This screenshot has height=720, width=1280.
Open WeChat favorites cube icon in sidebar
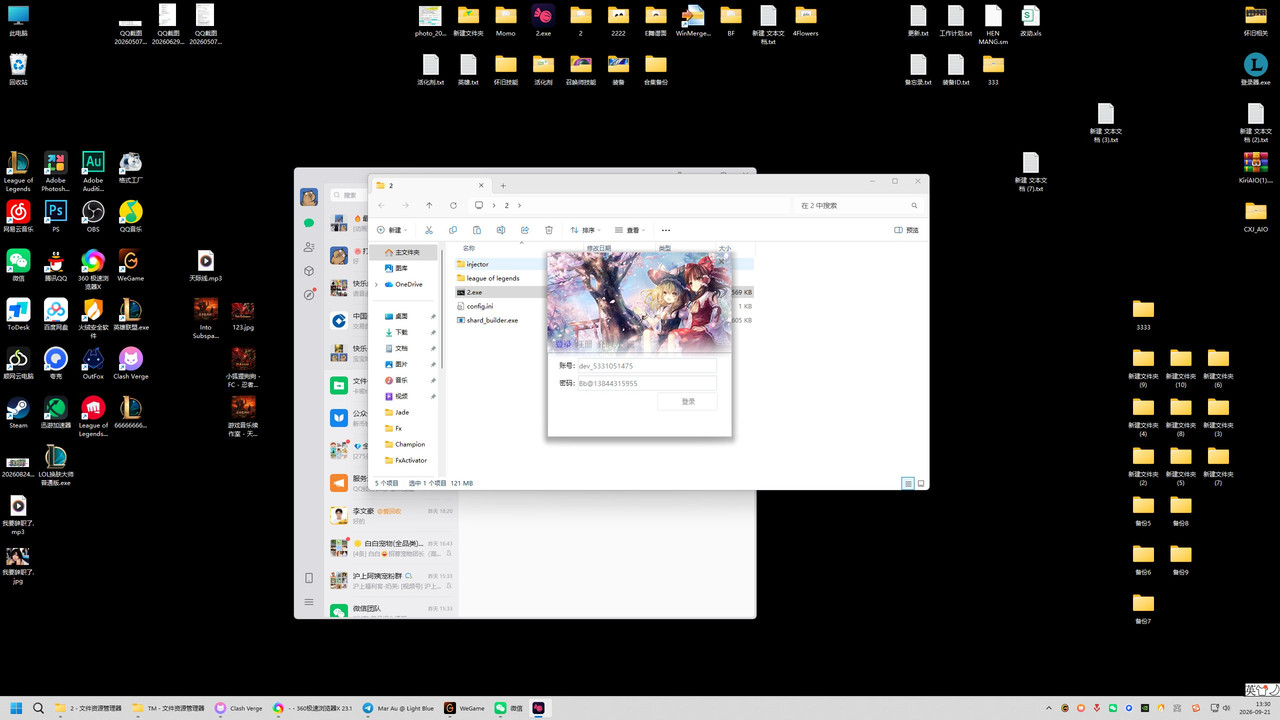(309, 271)
